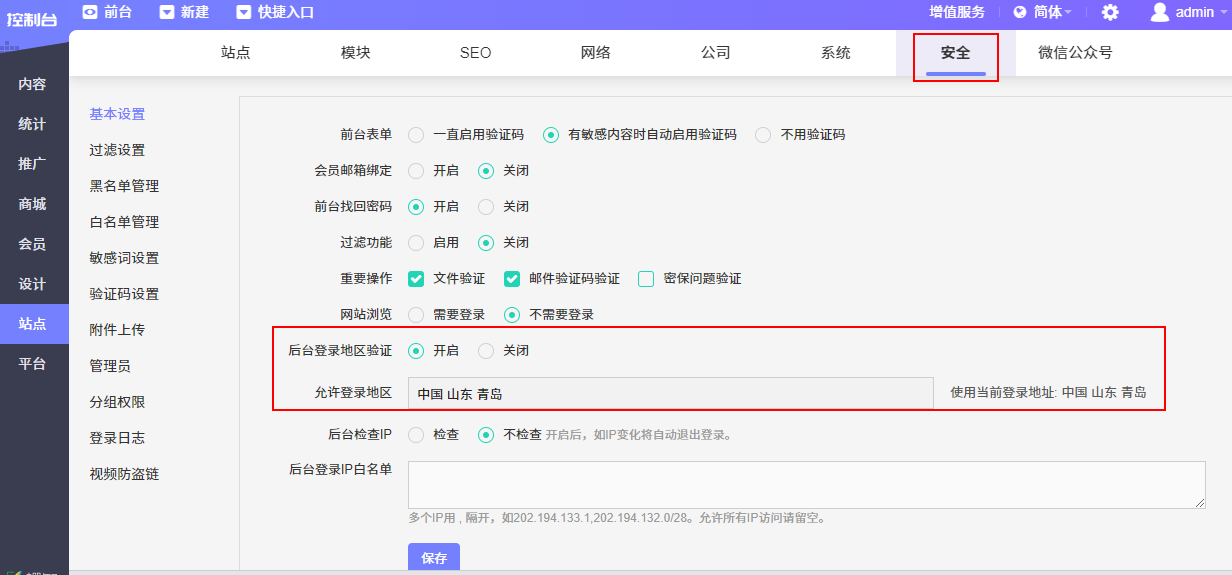Click the globe language icon
The height and width of the screenshot is (575, 1232).
click(1020, 12)
